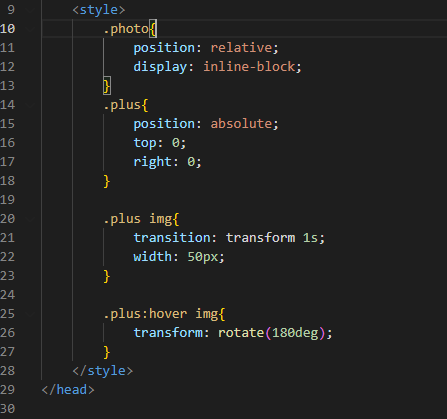Click the 'top' property
The image size is (447, 419).
(x=145, y=143)
